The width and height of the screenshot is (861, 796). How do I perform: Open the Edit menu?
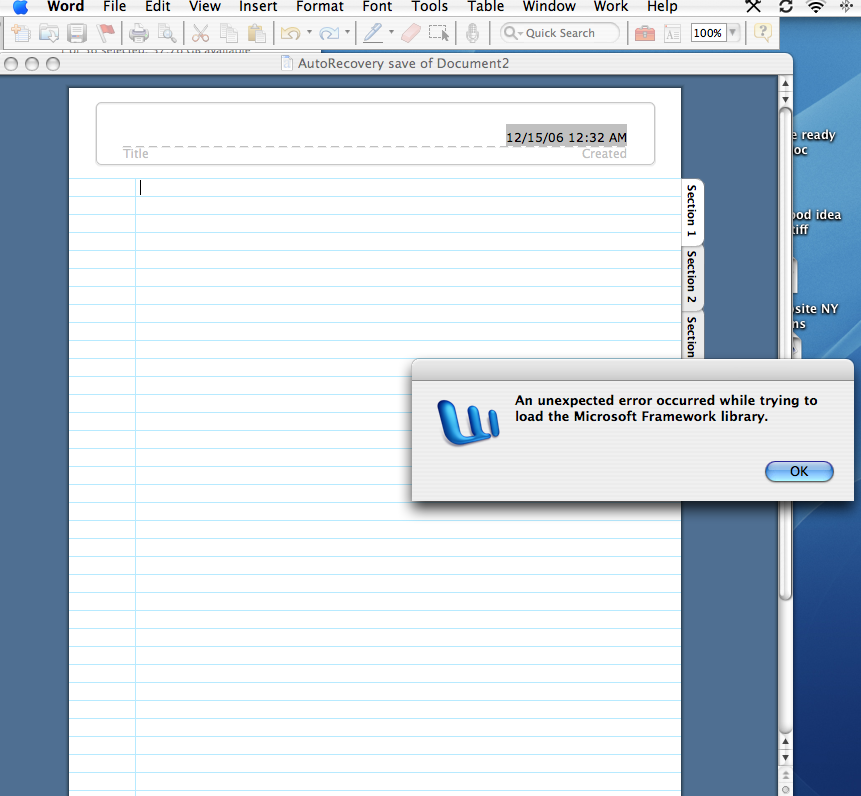(x=158, y=7)
